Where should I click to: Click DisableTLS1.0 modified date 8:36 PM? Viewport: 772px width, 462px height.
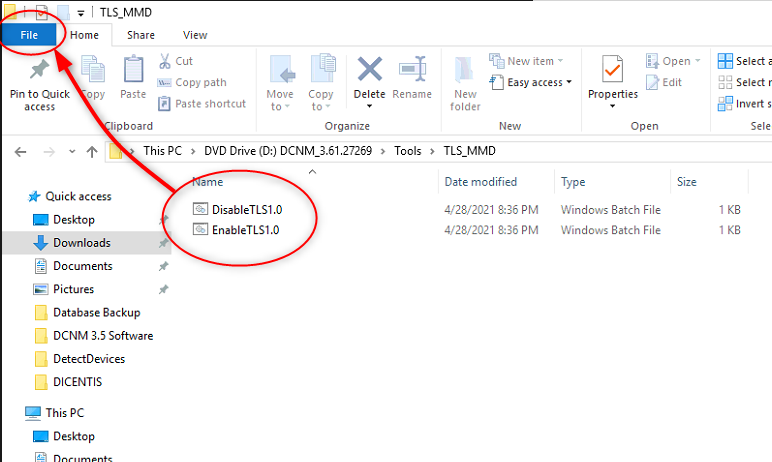pyautogui.click(x=491, y=209)
